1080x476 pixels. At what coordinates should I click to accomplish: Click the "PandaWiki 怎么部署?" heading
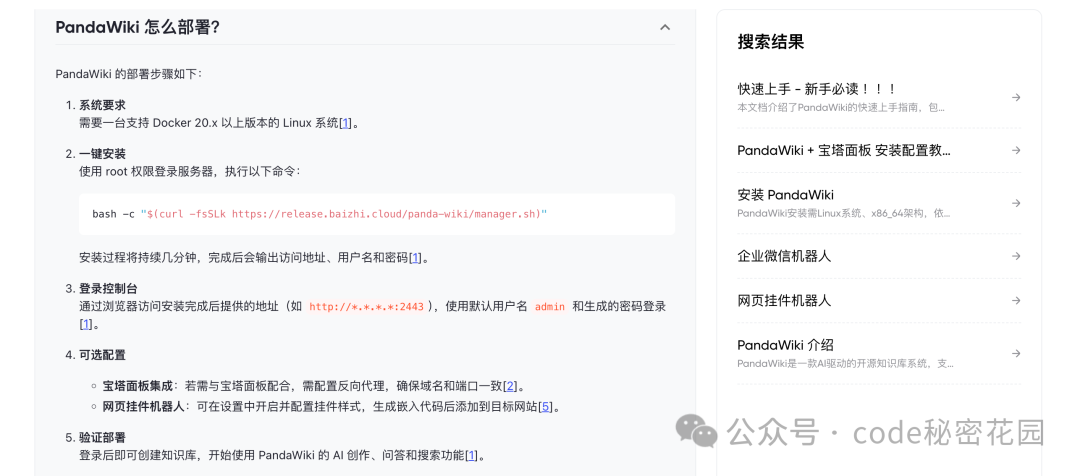[x=138, y=28]
